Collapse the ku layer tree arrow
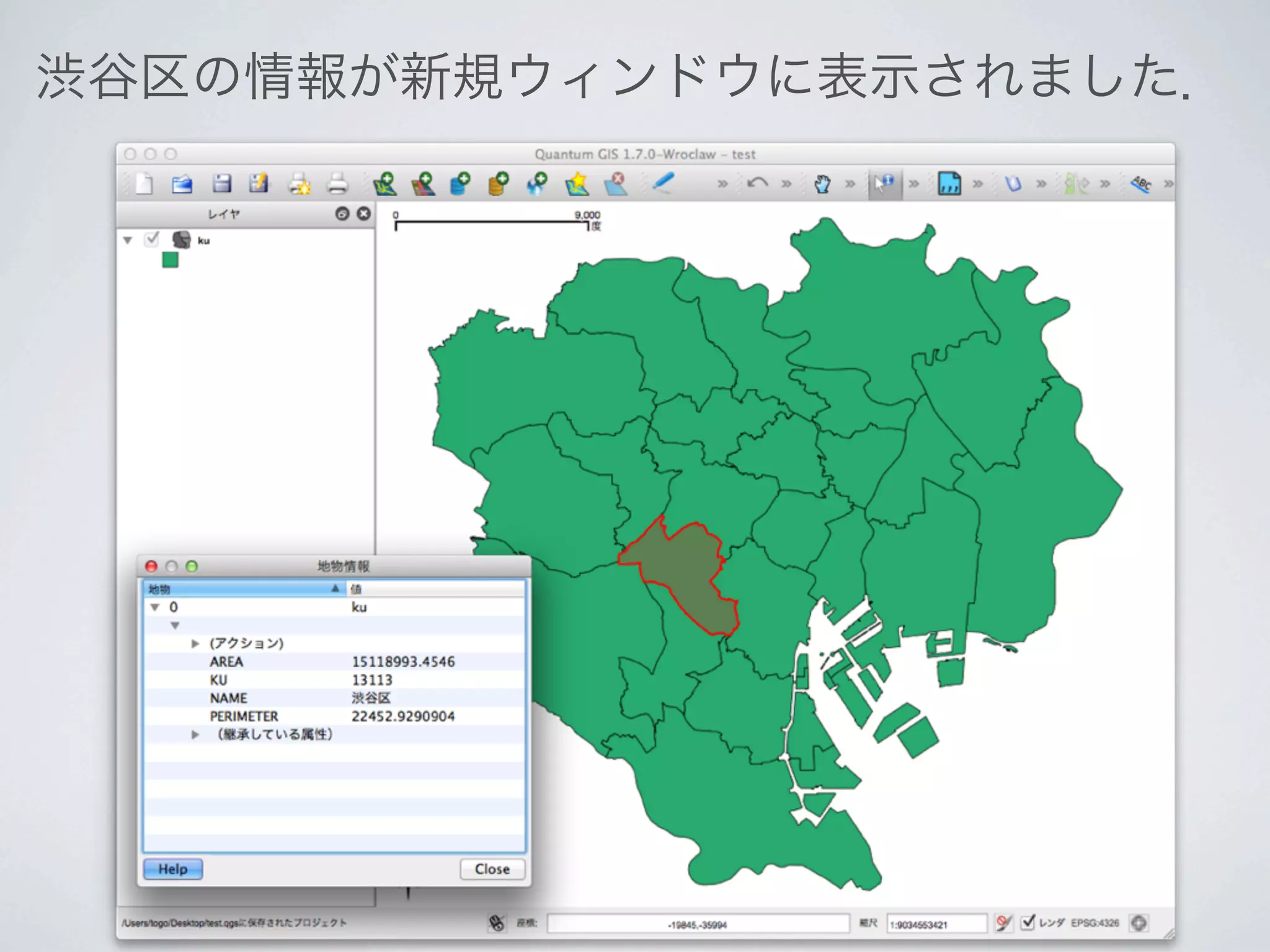 (128, 240)
